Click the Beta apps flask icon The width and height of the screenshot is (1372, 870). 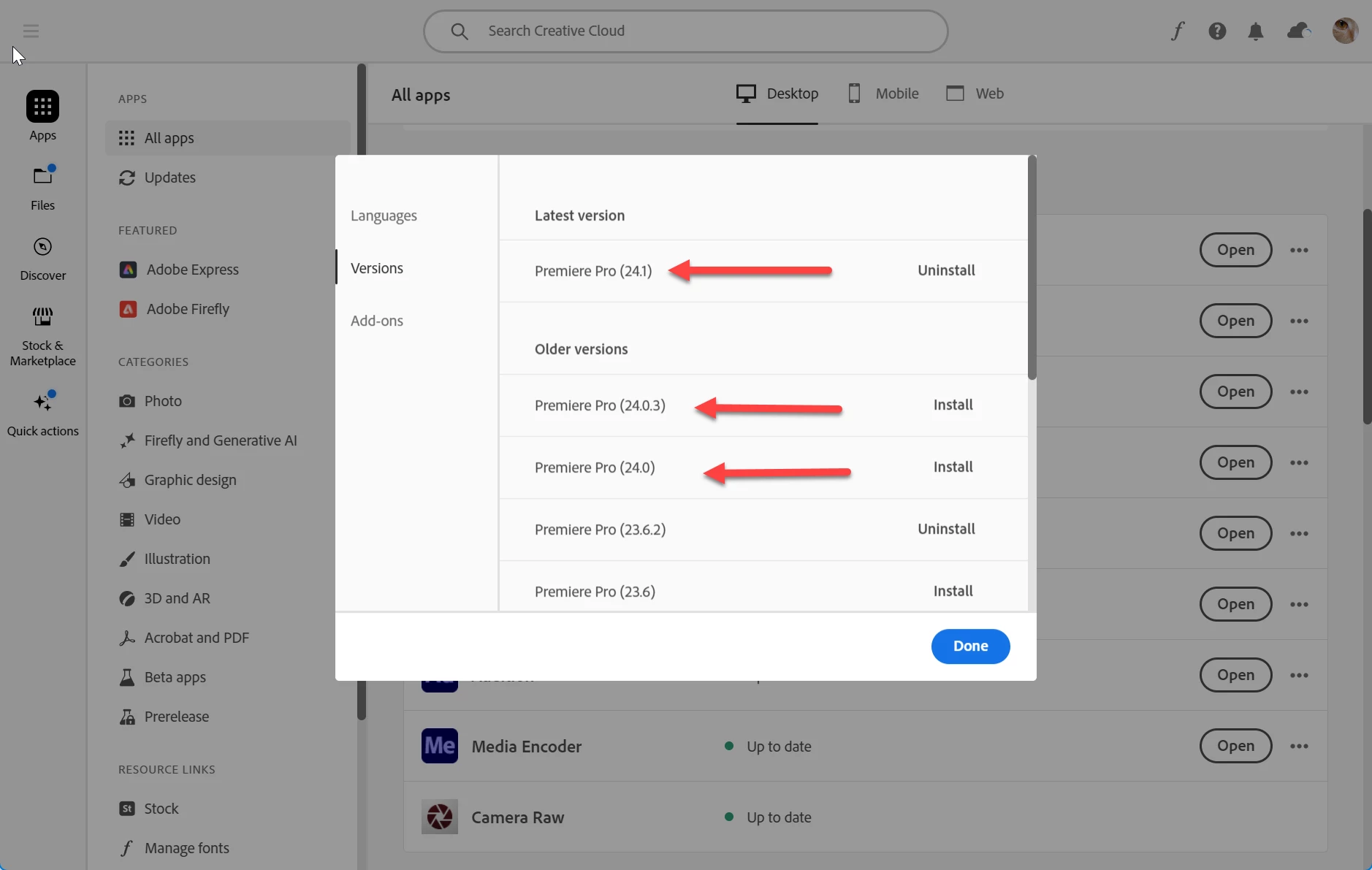tap(127, 677)
